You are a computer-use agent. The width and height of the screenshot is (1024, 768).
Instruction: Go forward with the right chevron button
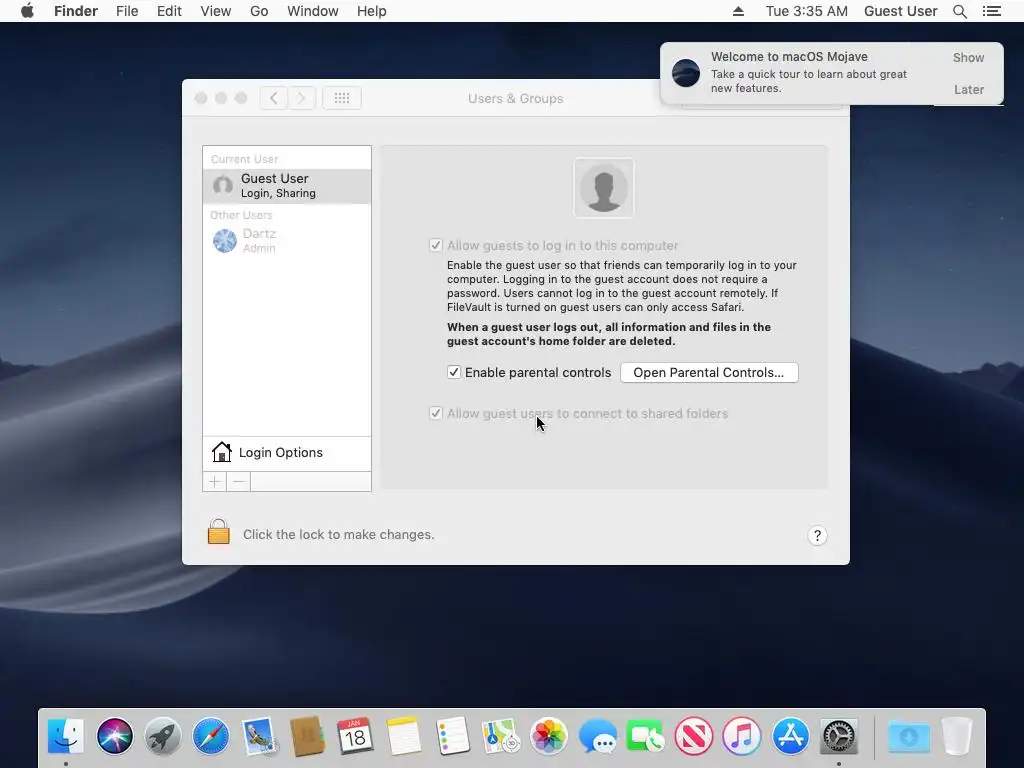302,98
